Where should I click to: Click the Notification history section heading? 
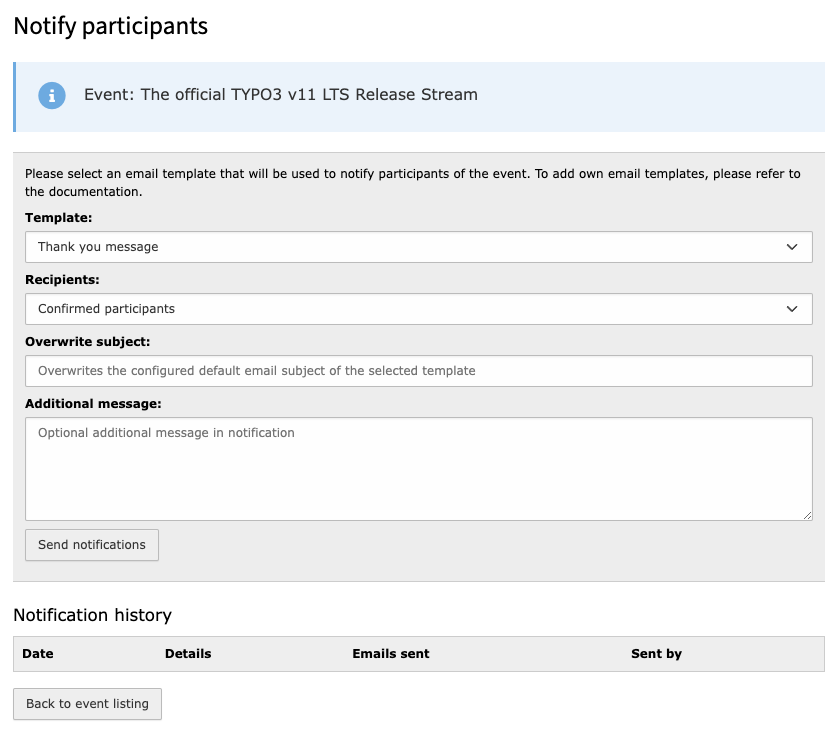(x=92, y=615)
